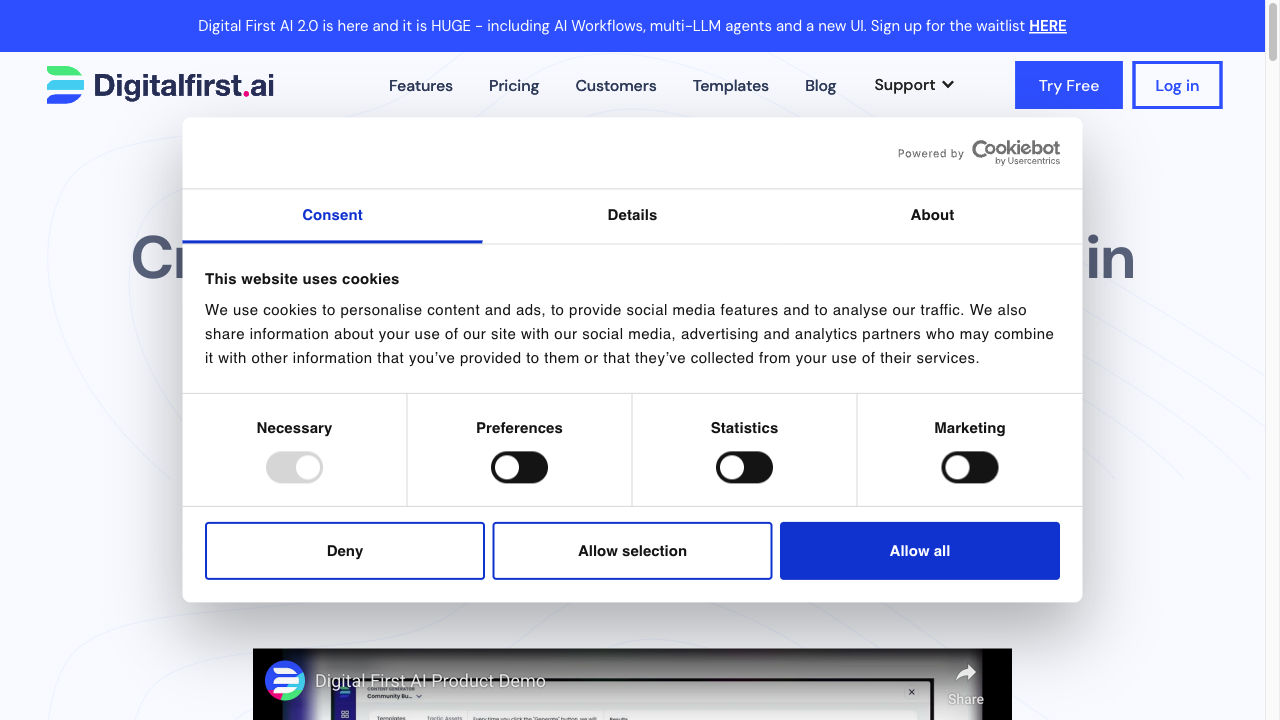Screen dimensions: 1280x720
Task: Click the product demo video thumbnail
Action: pos(632,685)
